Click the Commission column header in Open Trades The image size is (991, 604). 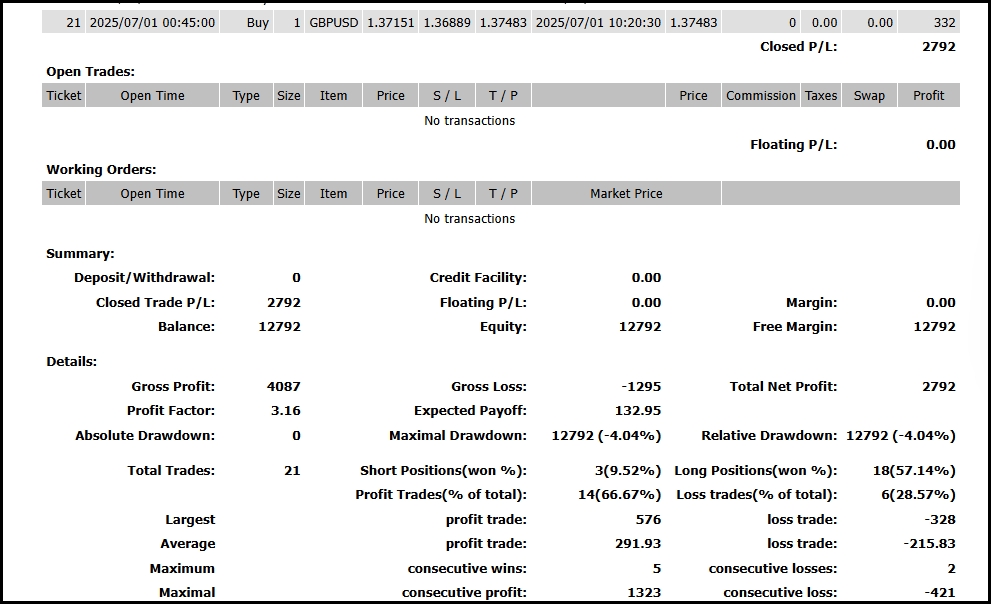761,96
